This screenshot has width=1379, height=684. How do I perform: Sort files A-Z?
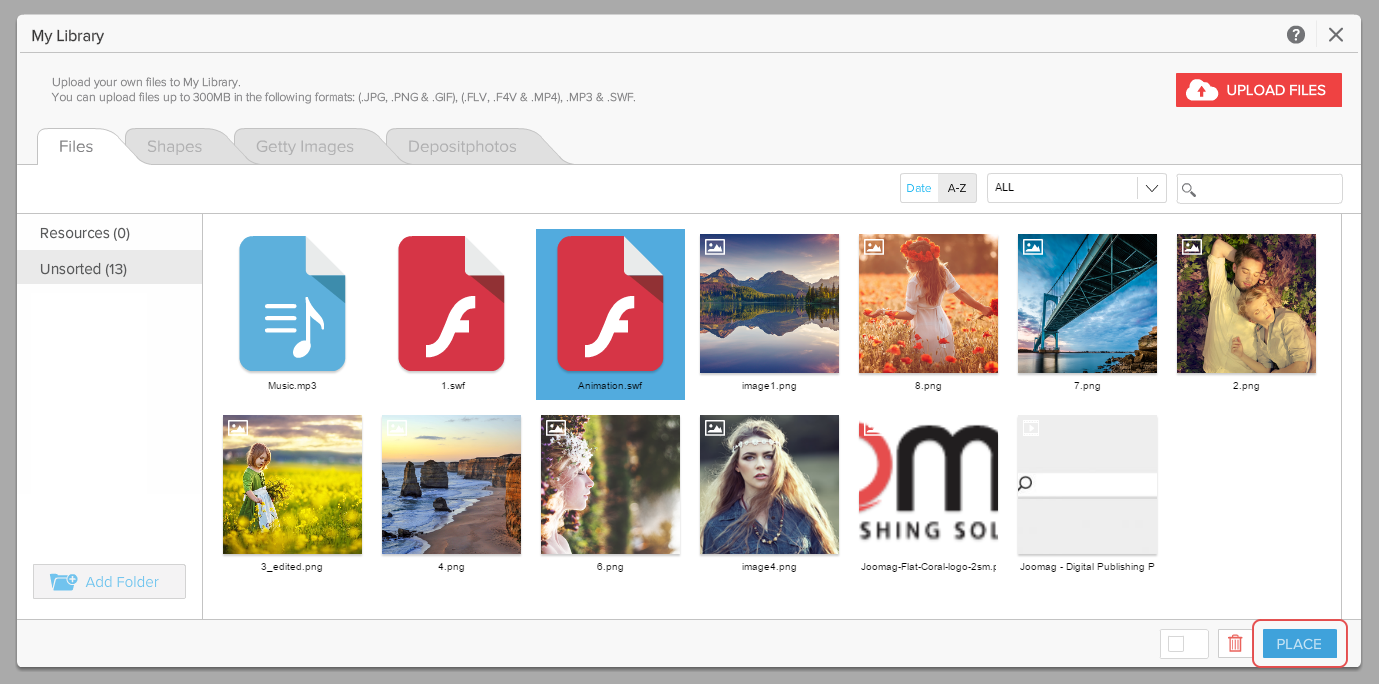click(x=957, y=188)
